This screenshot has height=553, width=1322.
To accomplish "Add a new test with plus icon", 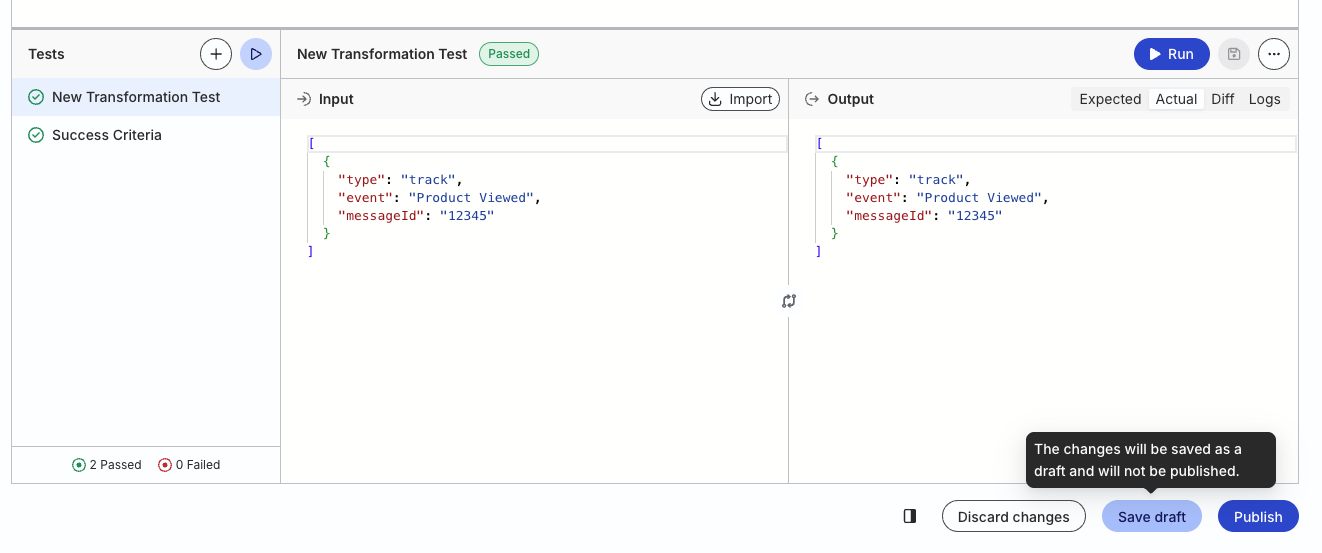I will point(216,54).
